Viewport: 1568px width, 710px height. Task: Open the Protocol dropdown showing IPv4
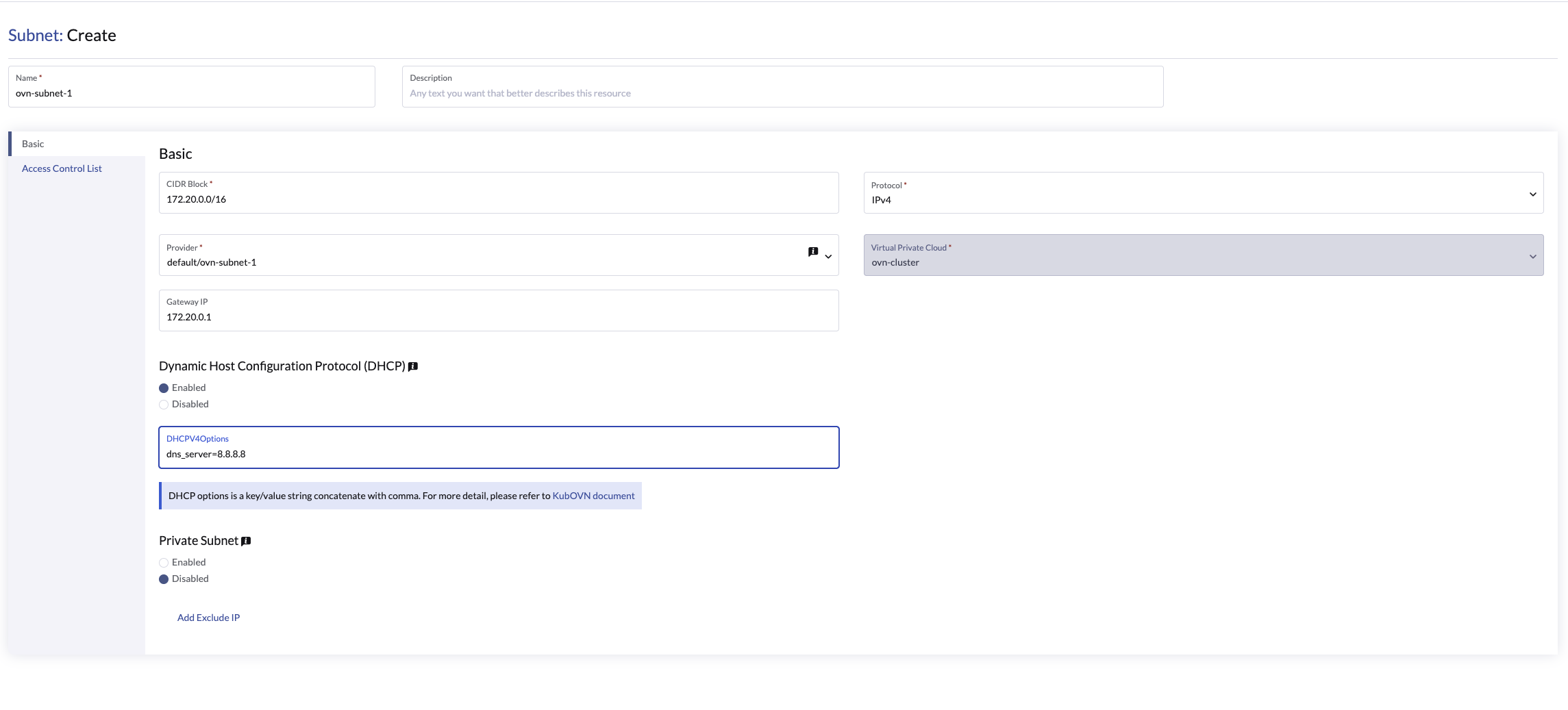(x=1203, y=194)
